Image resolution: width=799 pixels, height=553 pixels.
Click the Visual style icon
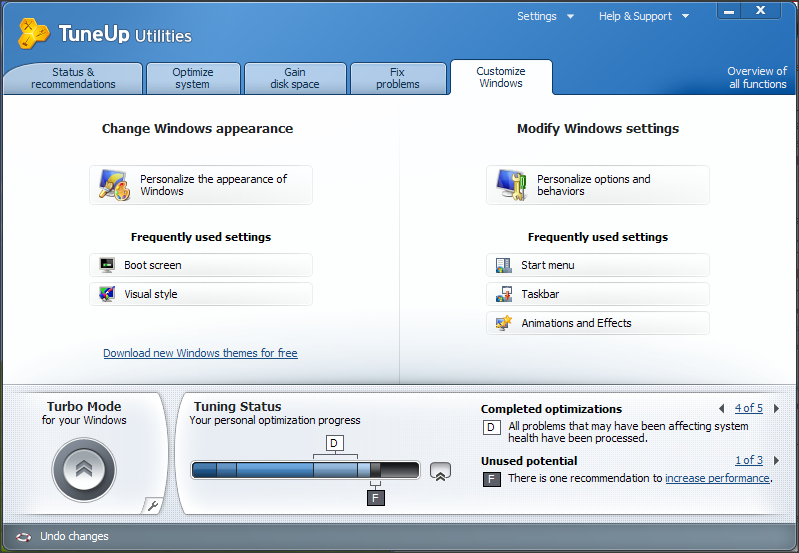(x=107, y=294)
